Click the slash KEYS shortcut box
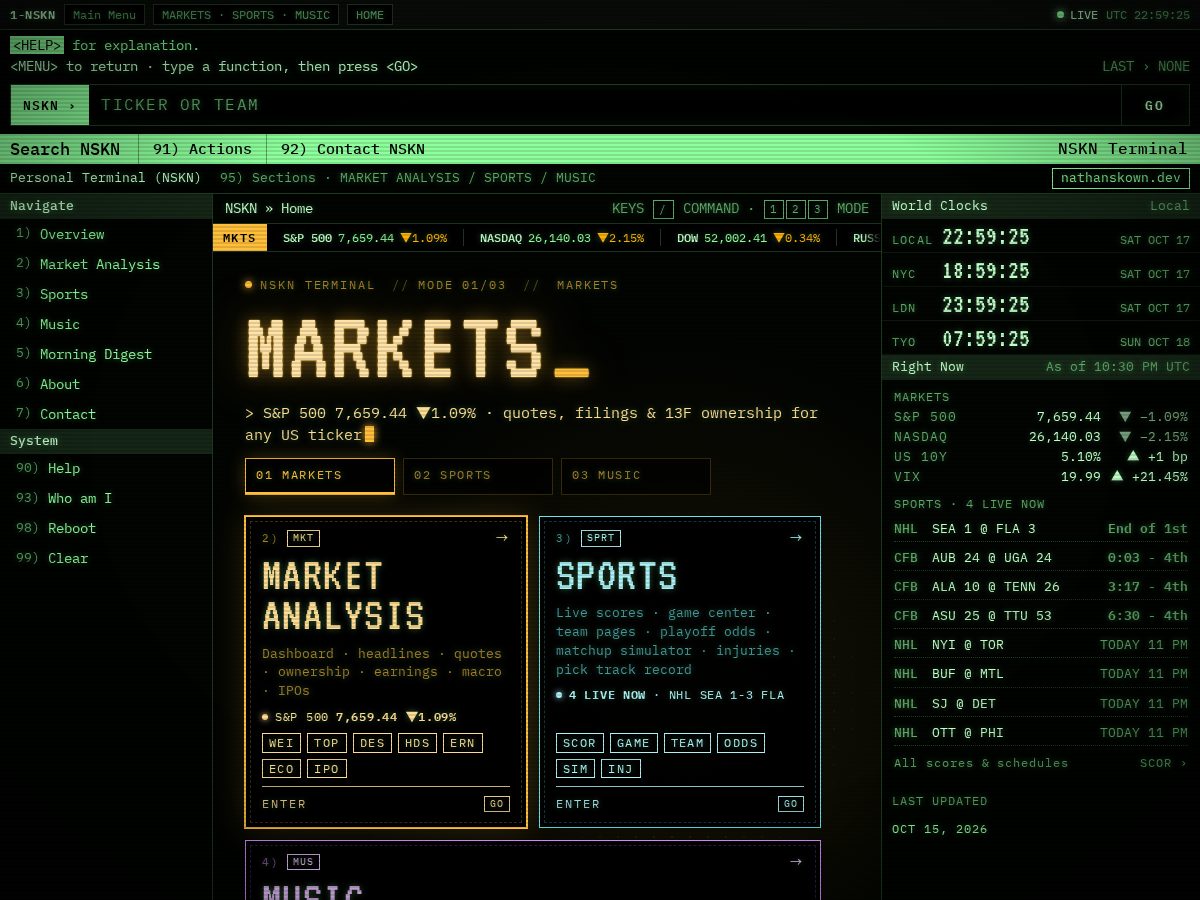 663,209
